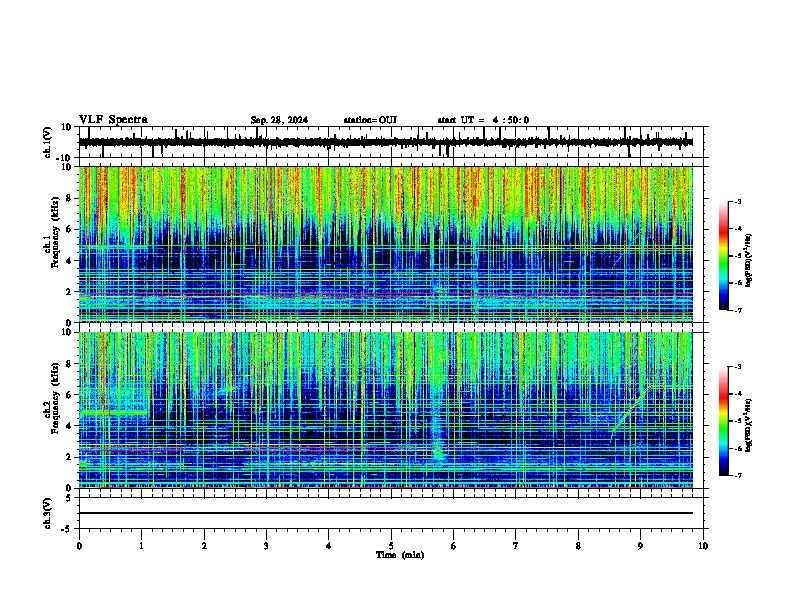Click the flat ch.3 voltage trace line
The width and height of the screenshot is (792, 612).
[x=385, y=513]
